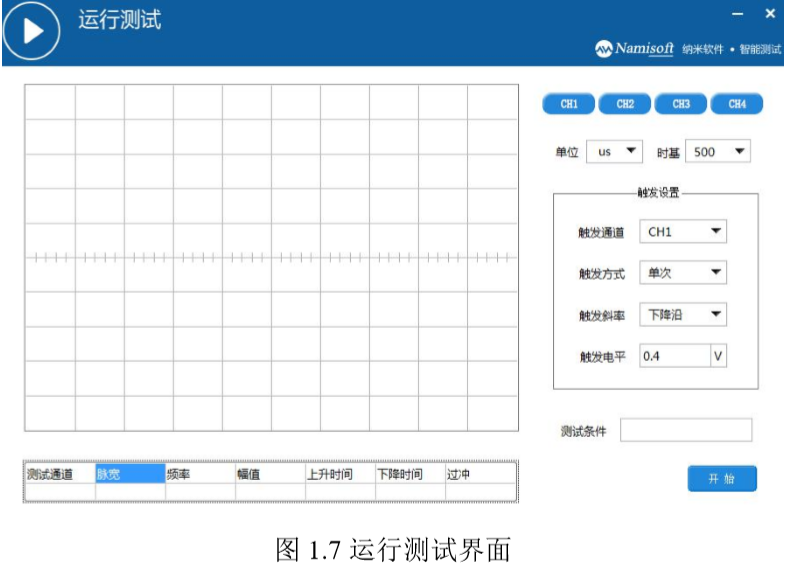799x579 pixels.
Task: Expand the 触发方式 dropdown showing 单次
Action: [x=683, y=273]
